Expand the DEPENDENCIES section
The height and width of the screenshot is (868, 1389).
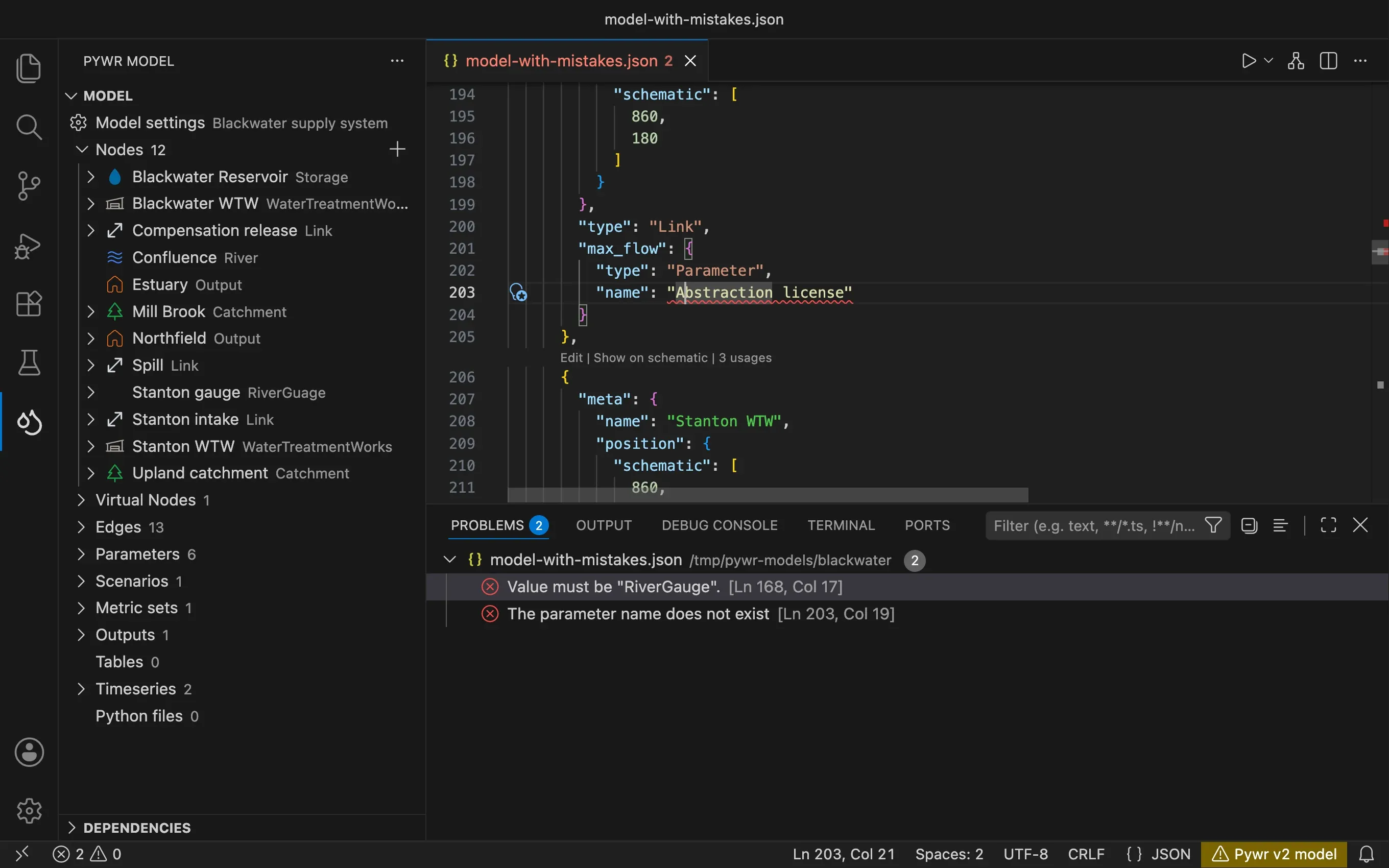[x=71, y=828]
